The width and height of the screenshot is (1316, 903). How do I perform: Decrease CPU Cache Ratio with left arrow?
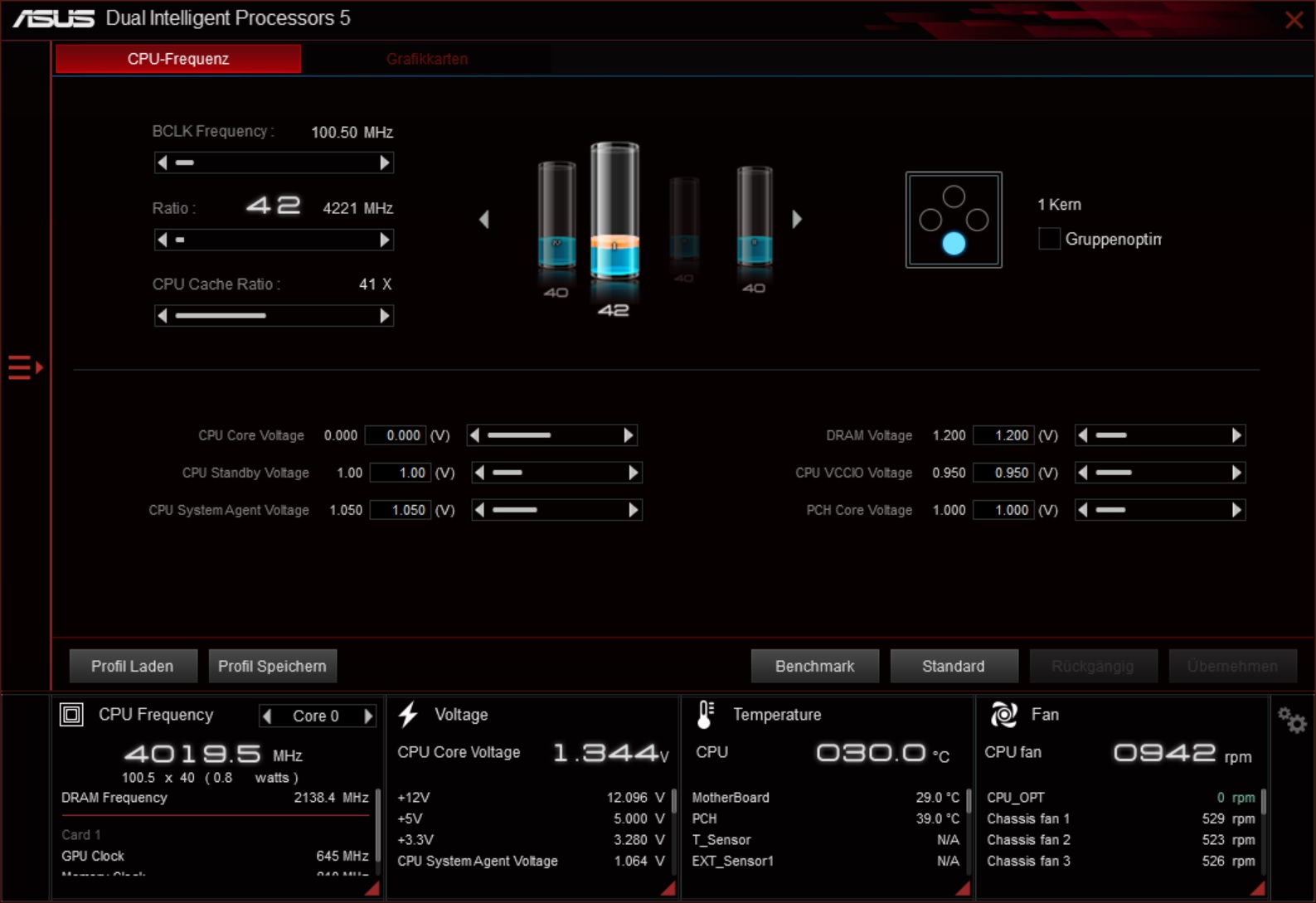click(163, 315)
